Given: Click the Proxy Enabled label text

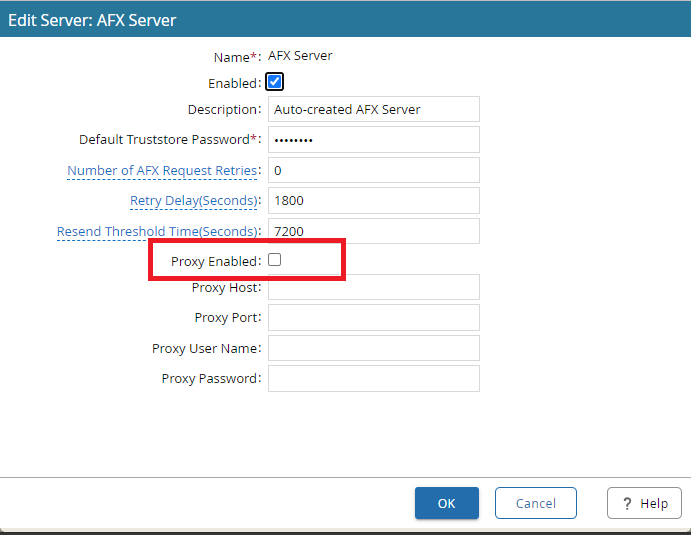Looking at the screenshot, I should 215,261.
